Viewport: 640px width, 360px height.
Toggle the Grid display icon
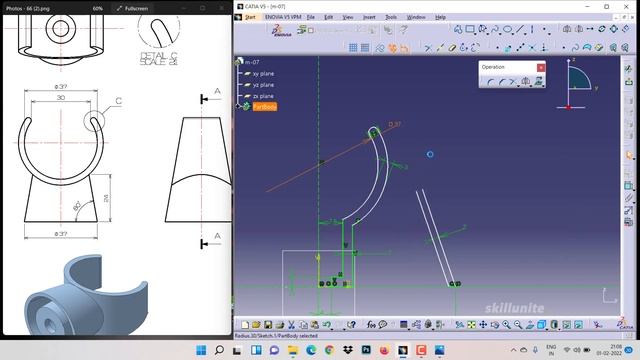[353, 48]
